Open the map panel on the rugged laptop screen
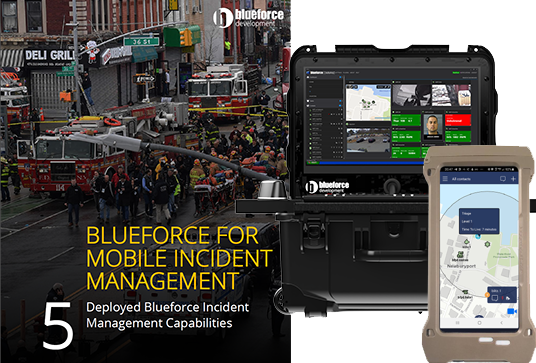Image resolution: width=536 pixels, height=363 pixels. click(368, 102)
